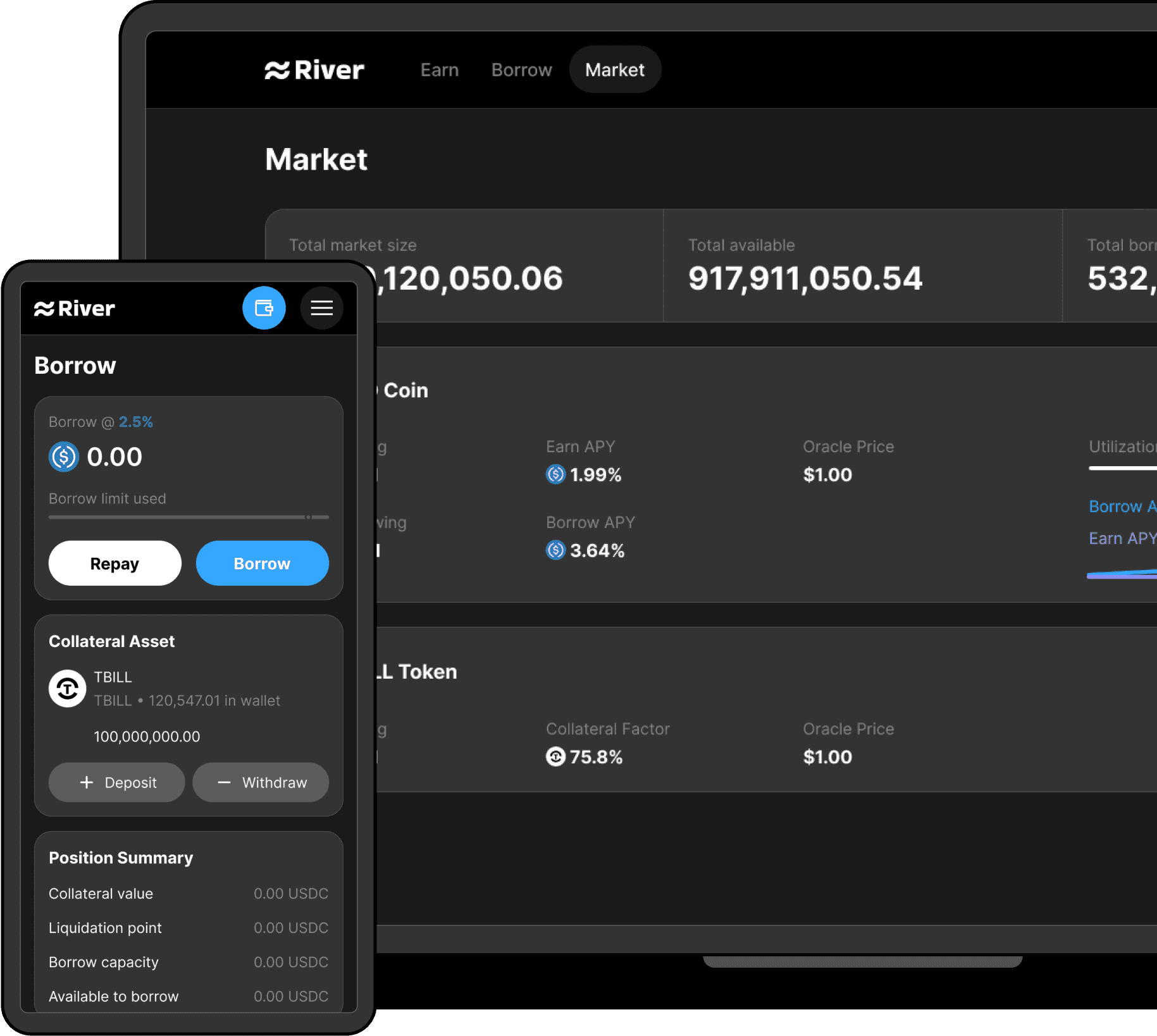Click the Withdraw button for TBILL
Screen dimensions: 1157x1036
(261, 782)
